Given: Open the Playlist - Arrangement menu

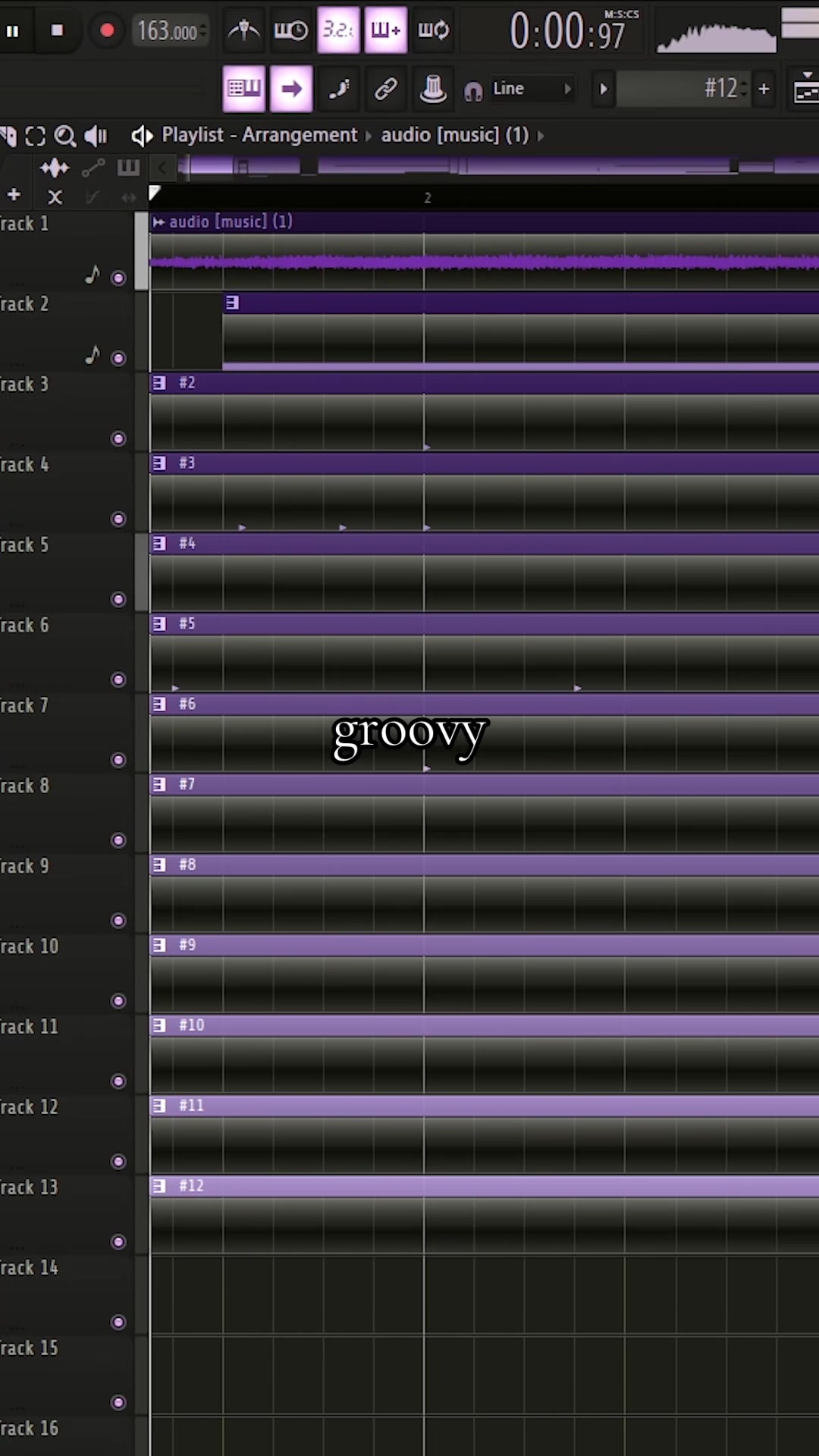Looking at the screenshot, I should point(259,135).
